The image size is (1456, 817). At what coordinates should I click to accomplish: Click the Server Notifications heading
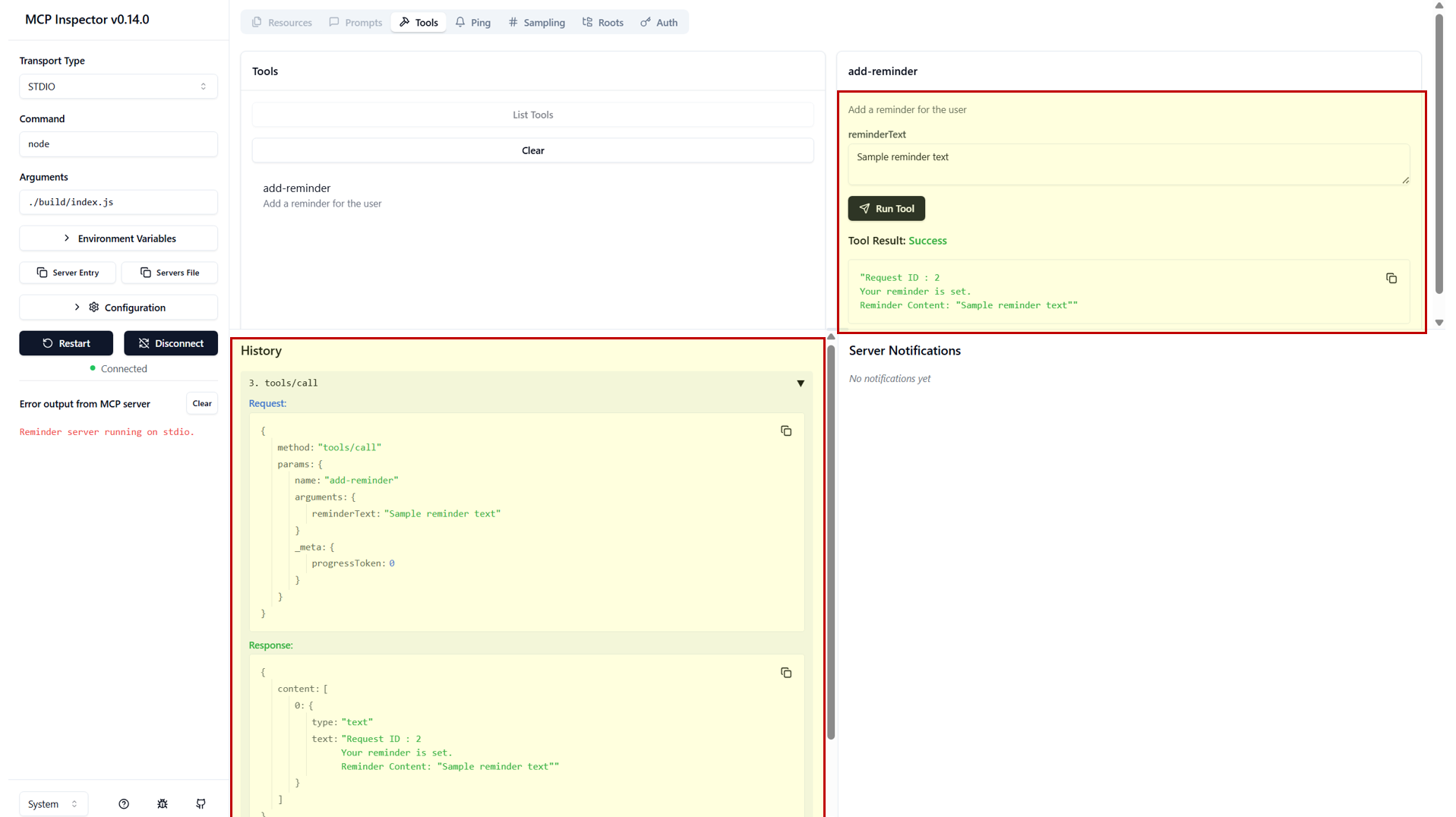click(905, 351)
